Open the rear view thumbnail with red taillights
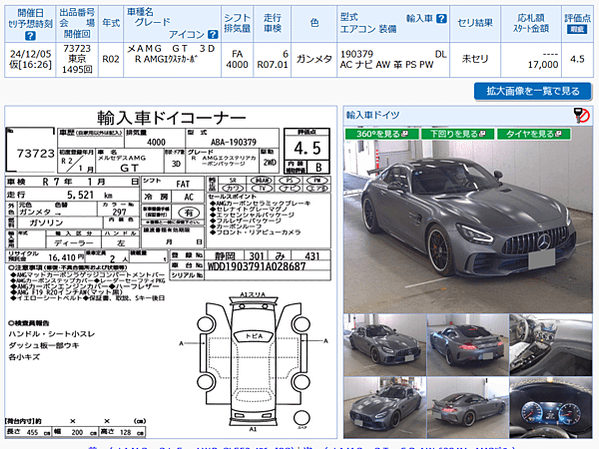This screenshot has height=449, width=599. (x=467, y=345)
